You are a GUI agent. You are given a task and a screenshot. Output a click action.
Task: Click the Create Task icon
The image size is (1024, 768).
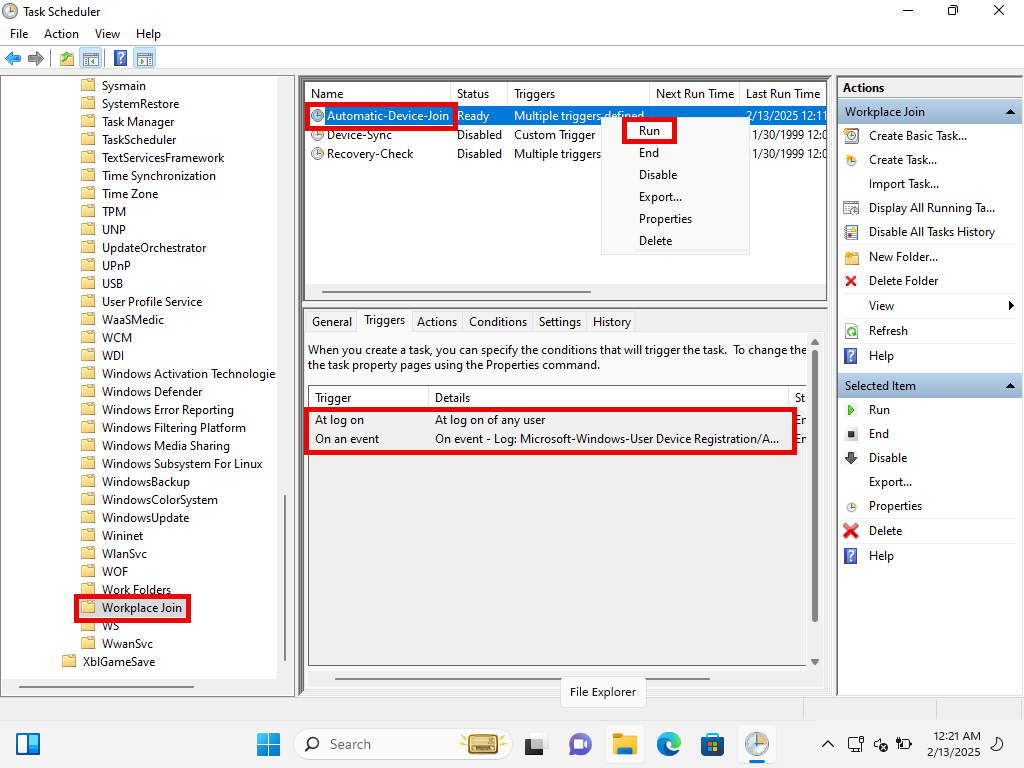[852, 160]
